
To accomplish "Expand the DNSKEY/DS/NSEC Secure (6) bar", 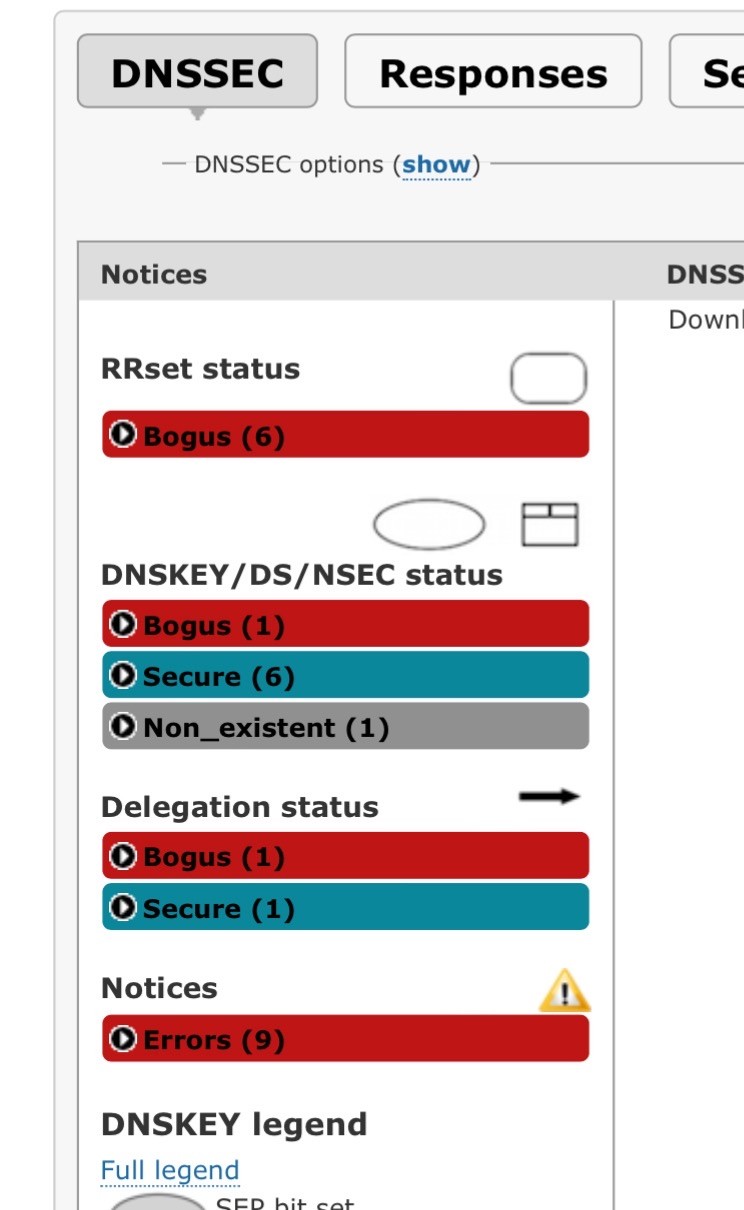I will [x=345, y=676].
